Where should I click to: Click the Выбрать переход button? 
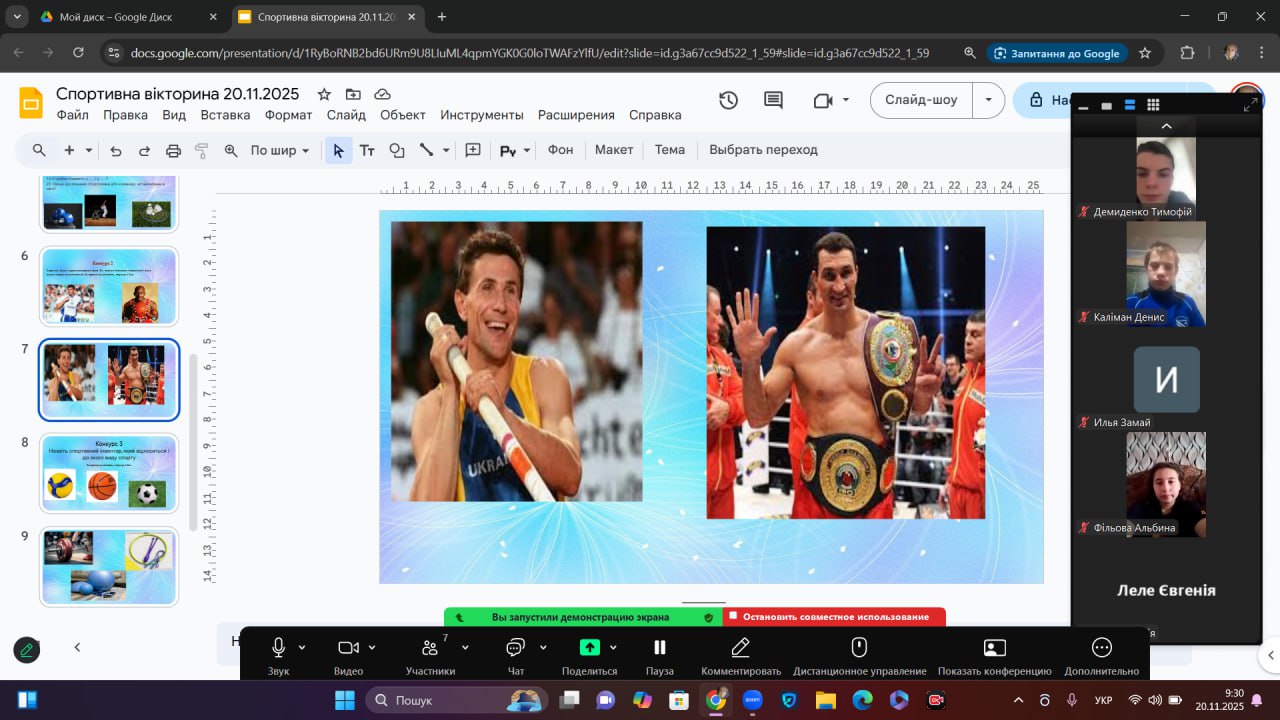pyautogui.click(x=763, y=150)
